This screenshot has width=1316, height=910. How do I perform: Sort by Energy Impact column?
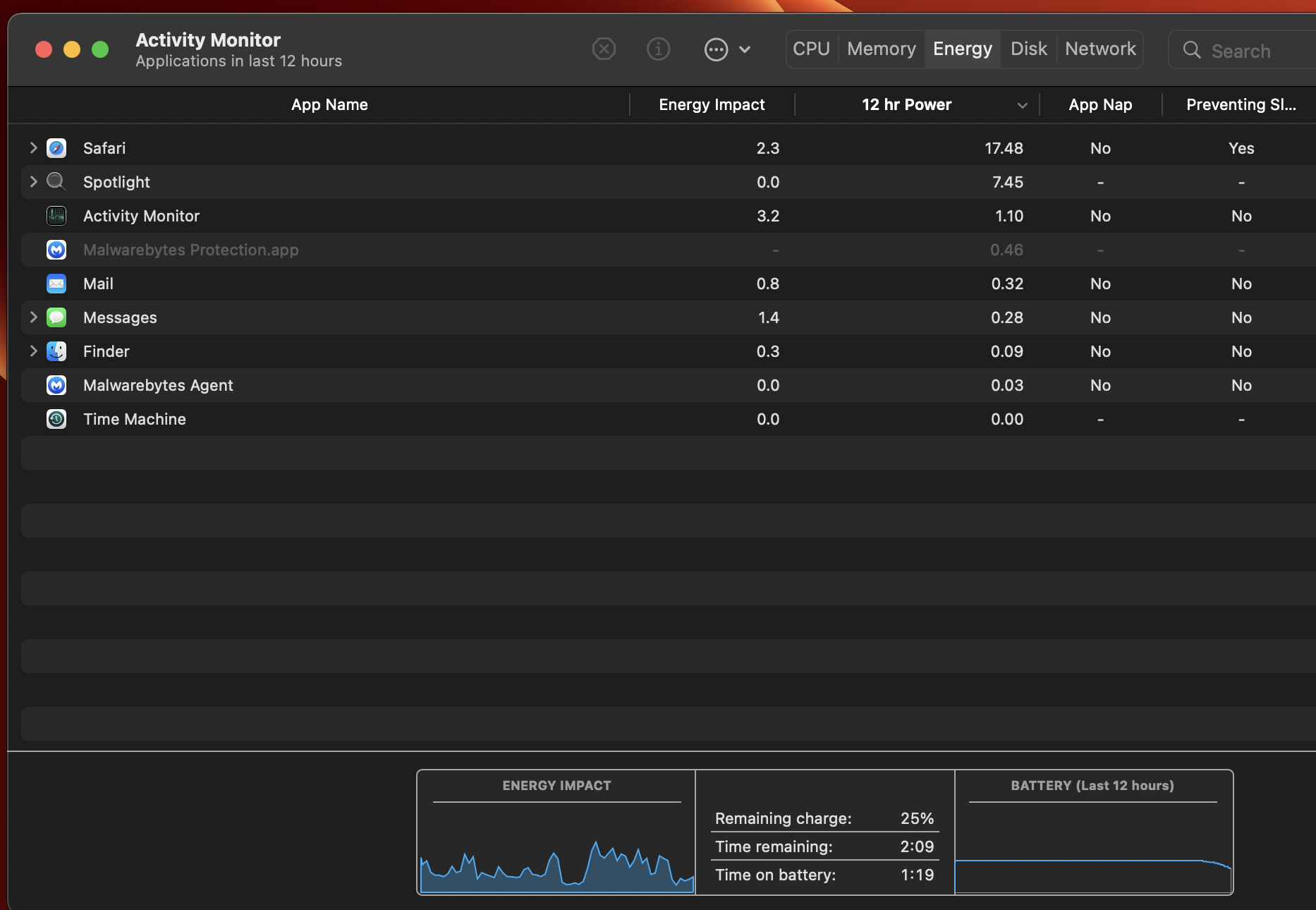pos(712,104)
